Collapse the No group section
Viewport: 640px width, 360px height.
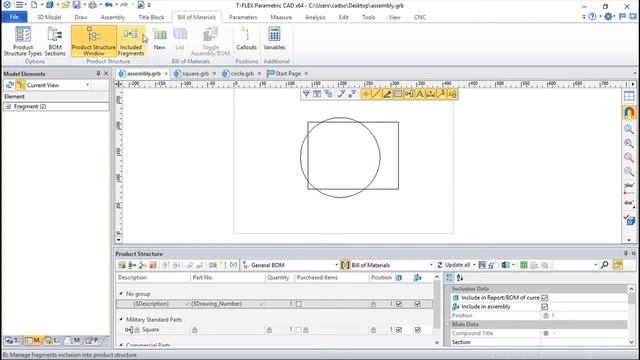point(121,293)
